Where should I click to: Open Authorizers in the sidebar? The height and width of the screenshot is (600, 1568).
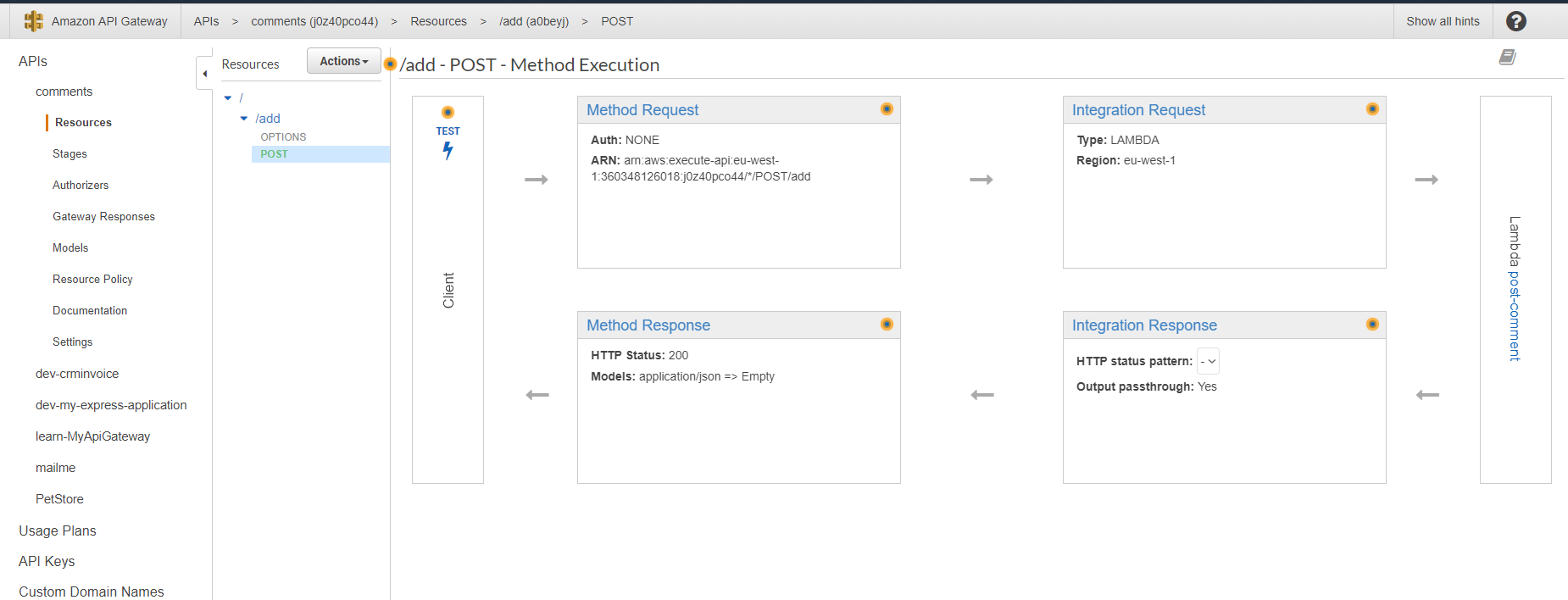[81, 186]
